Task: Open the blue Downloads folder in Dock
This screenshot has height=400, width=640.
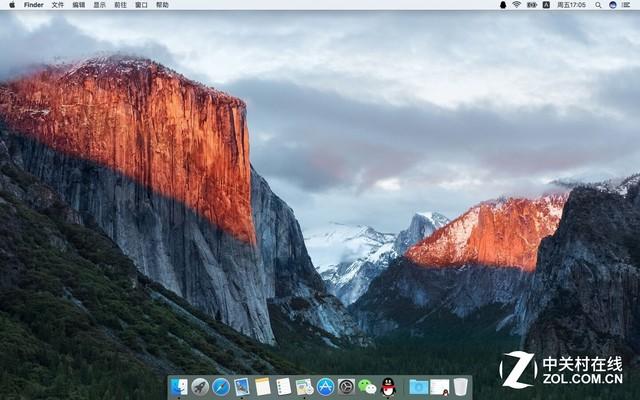Action: coord(419,387)
